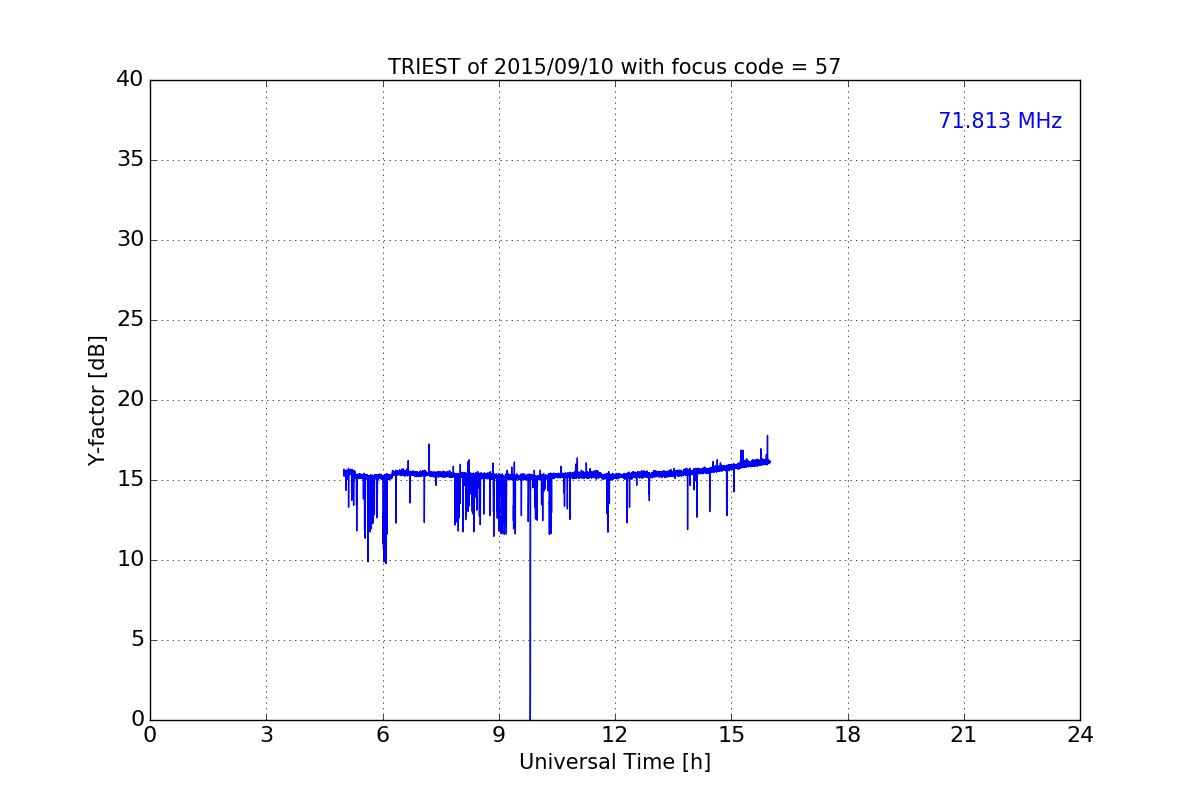Viewport: 1200px width, 800px height.
Task: Click x-axis tick label 3
Action: (266, 735)
